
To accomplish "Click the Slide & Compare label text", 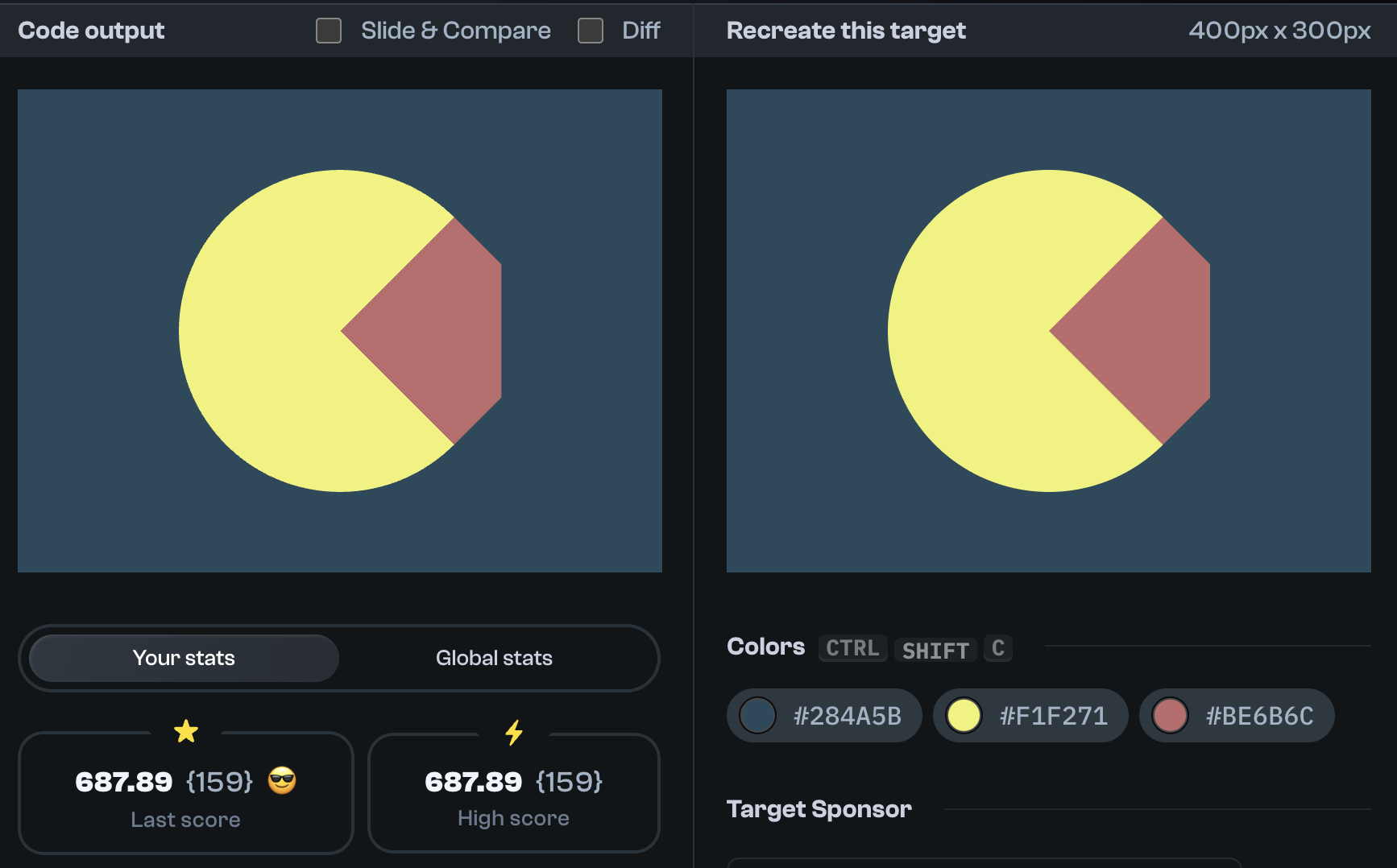I will click(456, 31).
